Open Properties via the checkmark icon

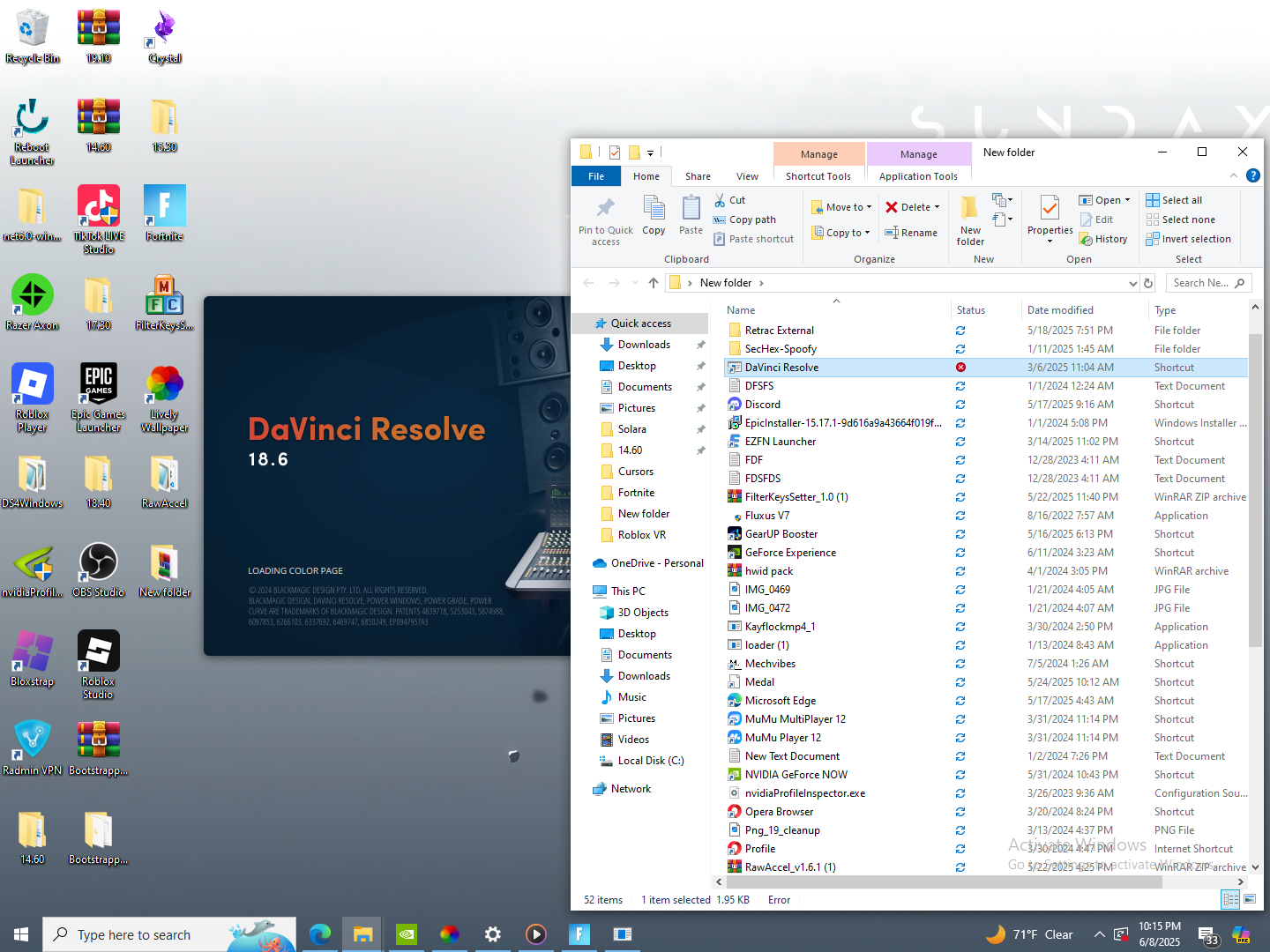click(1050, 208)
